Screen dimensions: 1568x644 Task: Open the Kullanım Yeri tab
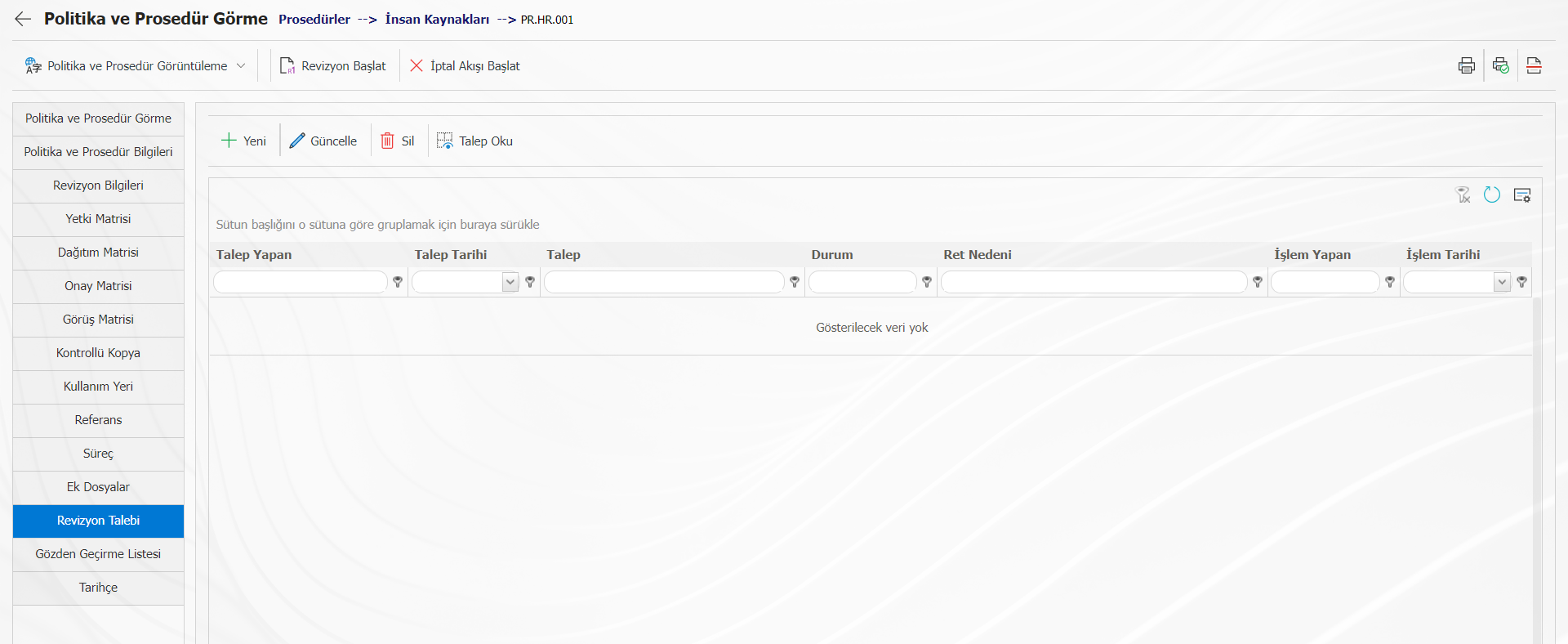98,387
